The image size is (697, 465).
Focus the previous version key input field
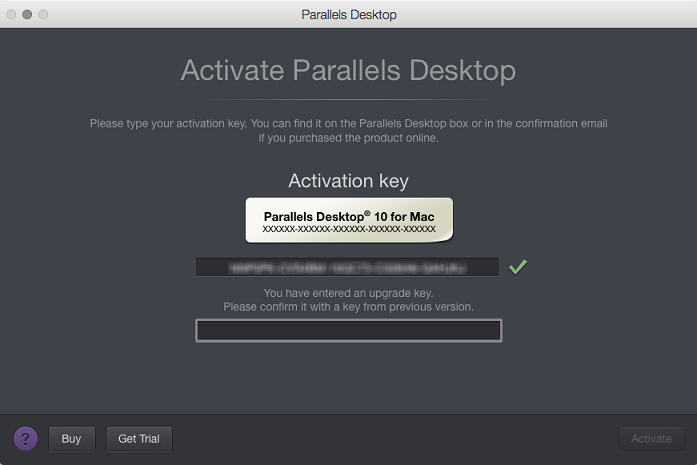(x=348, y=331)
